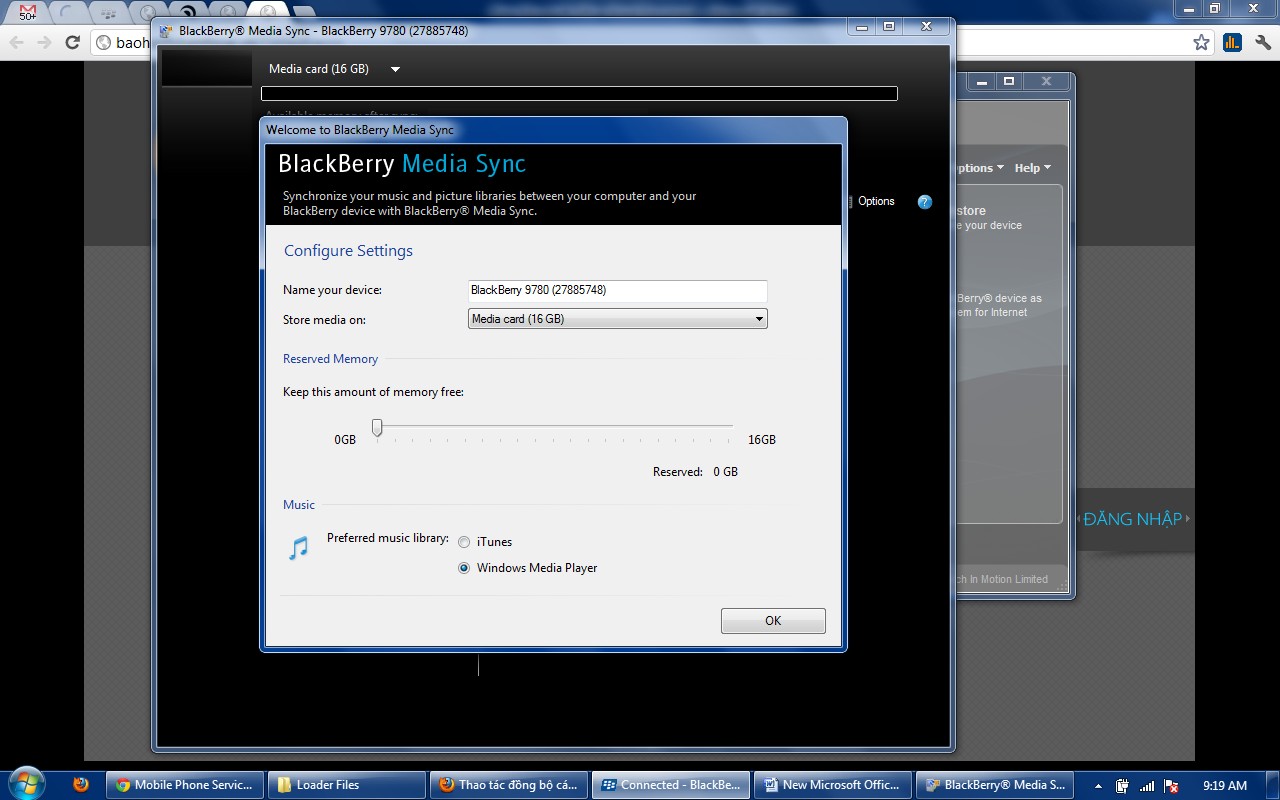The image size is (1280, 800).
Task: Bookmark page with the star icon
Action: coord(1201,42)
